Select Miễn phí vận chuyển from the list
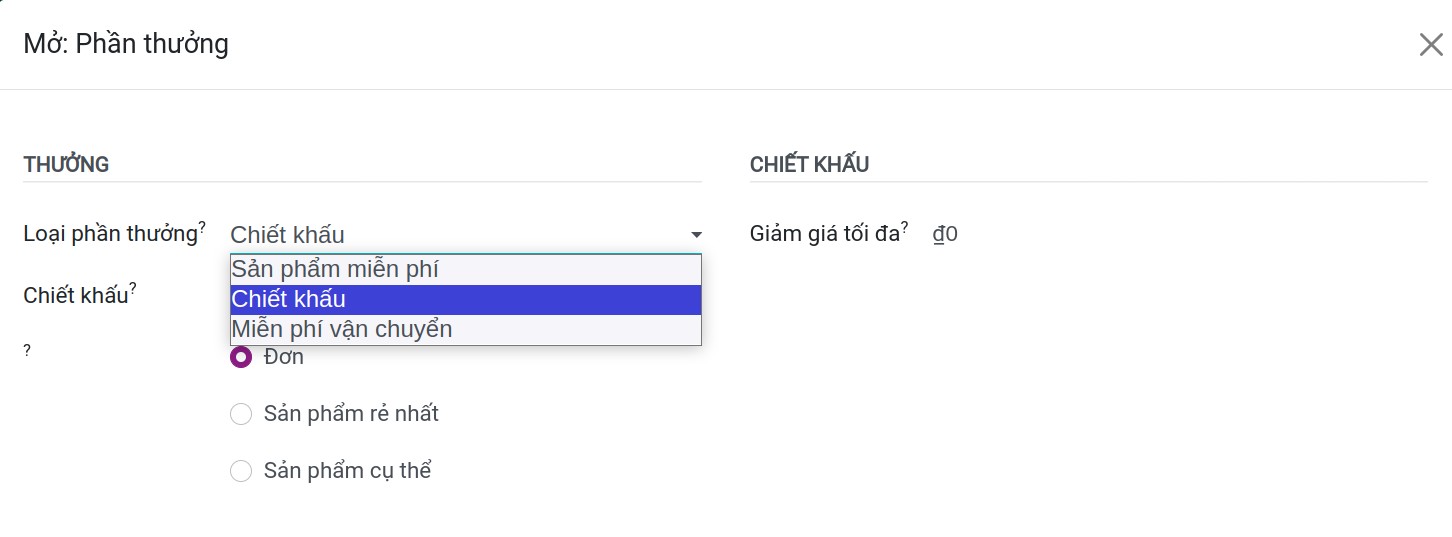 (466, 329)
